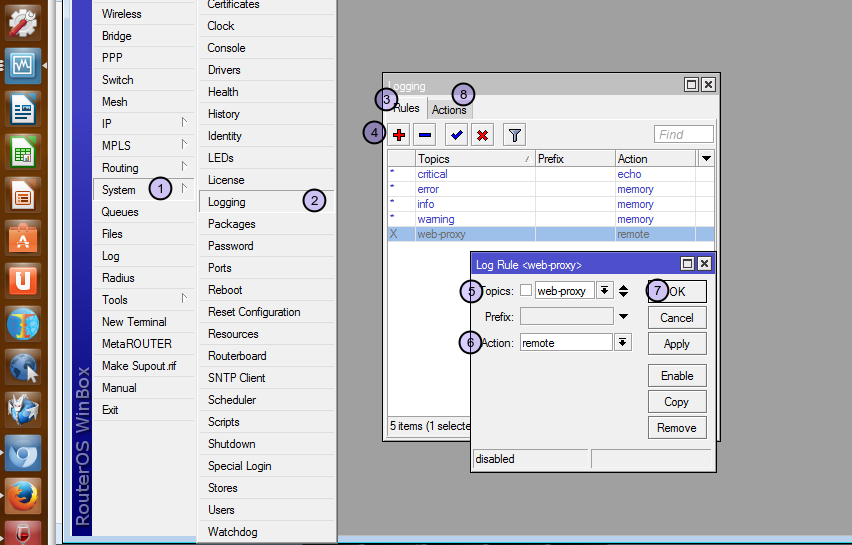Open the Routing menu
This screenshot has width=852, height=545.
(121, 168)
